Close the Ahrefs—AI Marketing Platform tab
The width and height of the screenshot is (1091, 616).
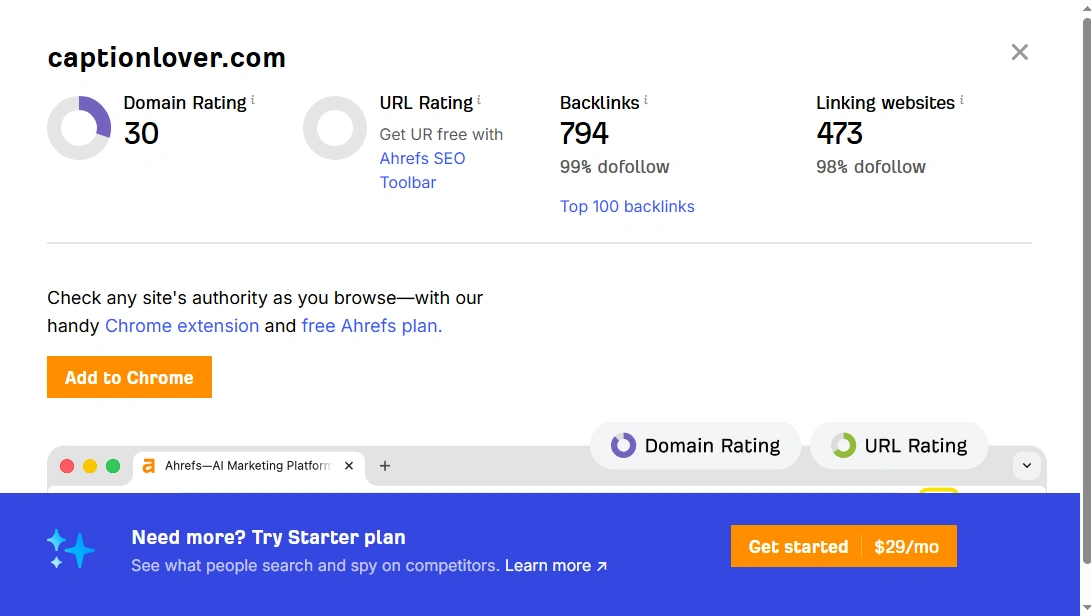(x=349, y=465)
